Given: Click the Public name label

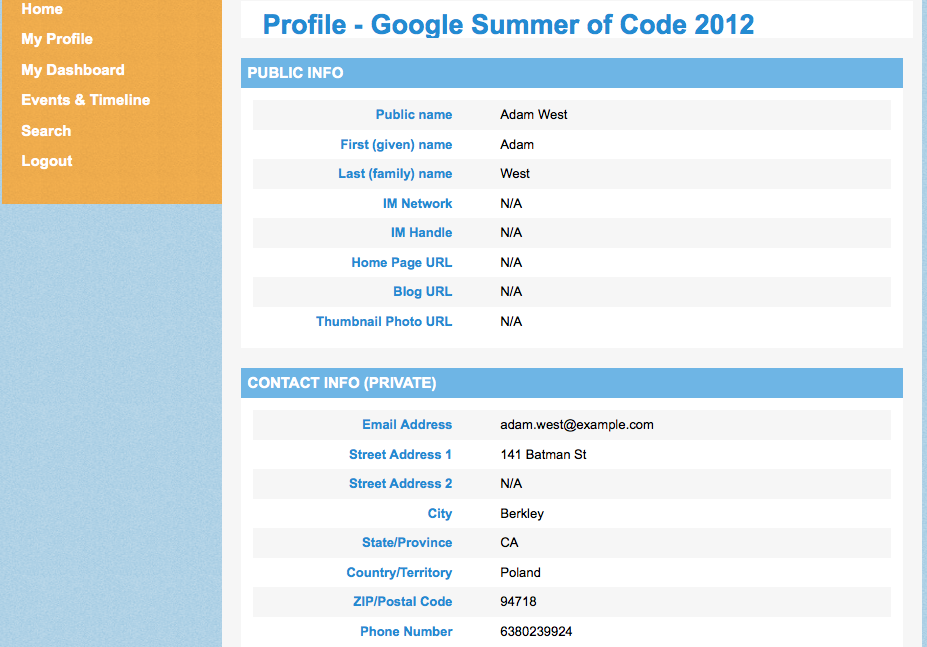Looking at the screenshot, I should (x=414, y=115).
